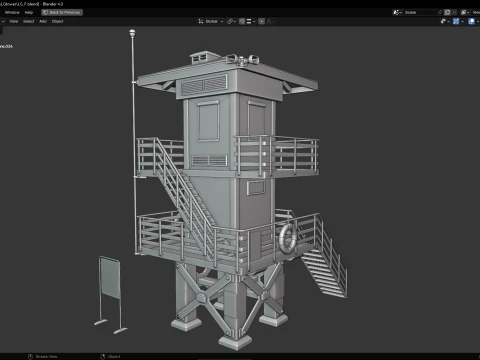Open the scene browse dropdown icon
Screen dimensions: 480x360
tap(397, 12)
